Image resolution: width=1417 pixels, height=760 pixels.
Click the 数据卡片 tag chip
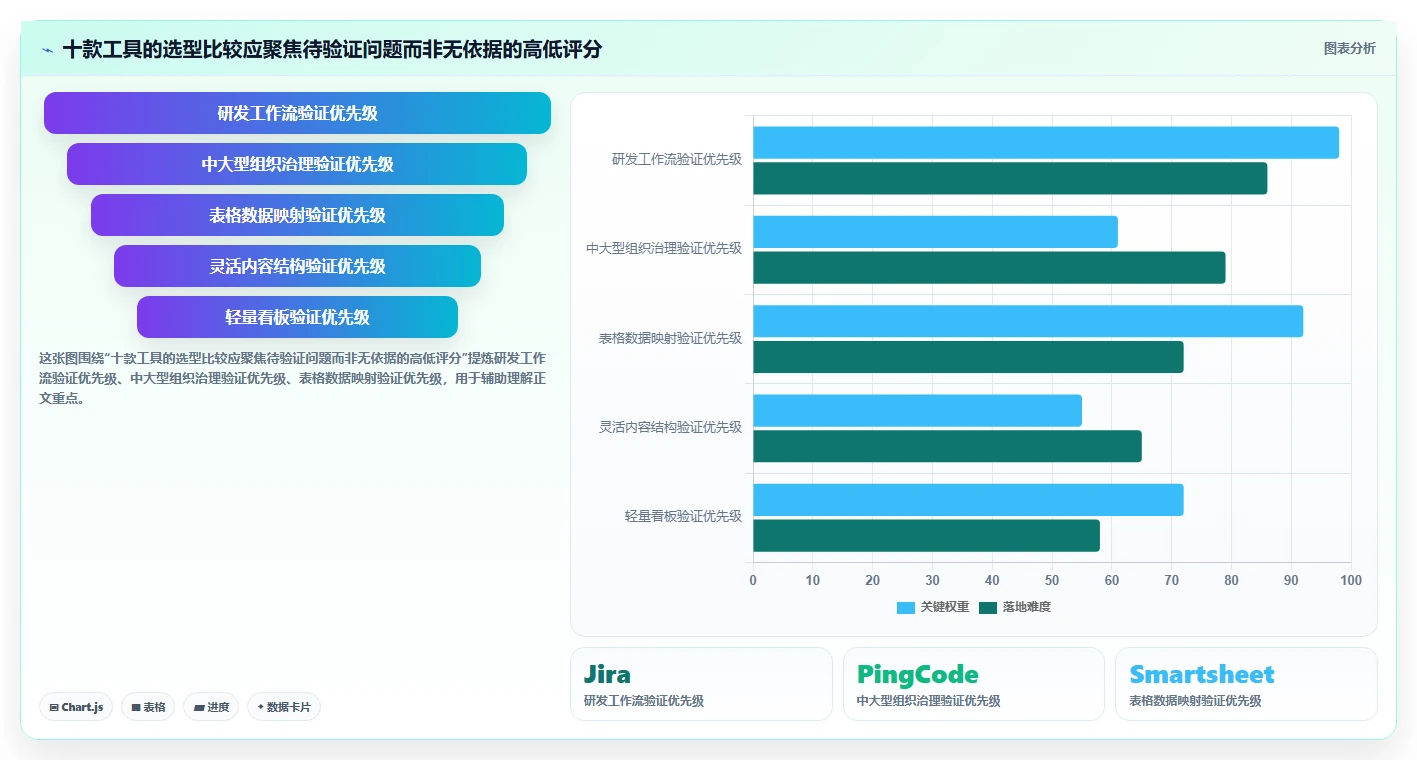click(284, 707)
